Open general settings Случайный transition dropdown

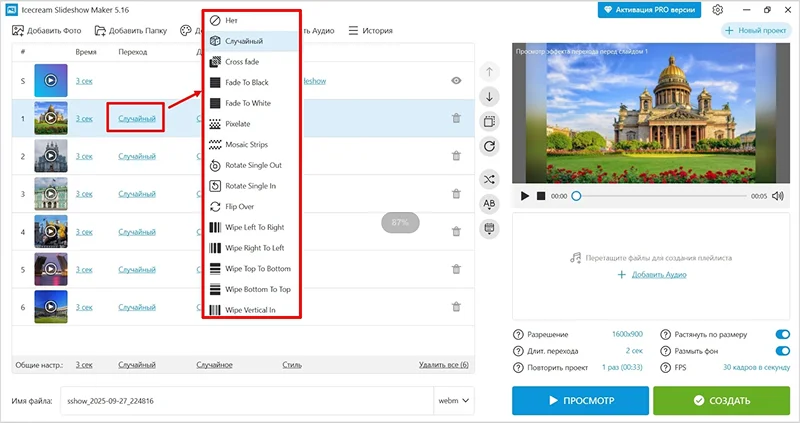click(137, 365)
